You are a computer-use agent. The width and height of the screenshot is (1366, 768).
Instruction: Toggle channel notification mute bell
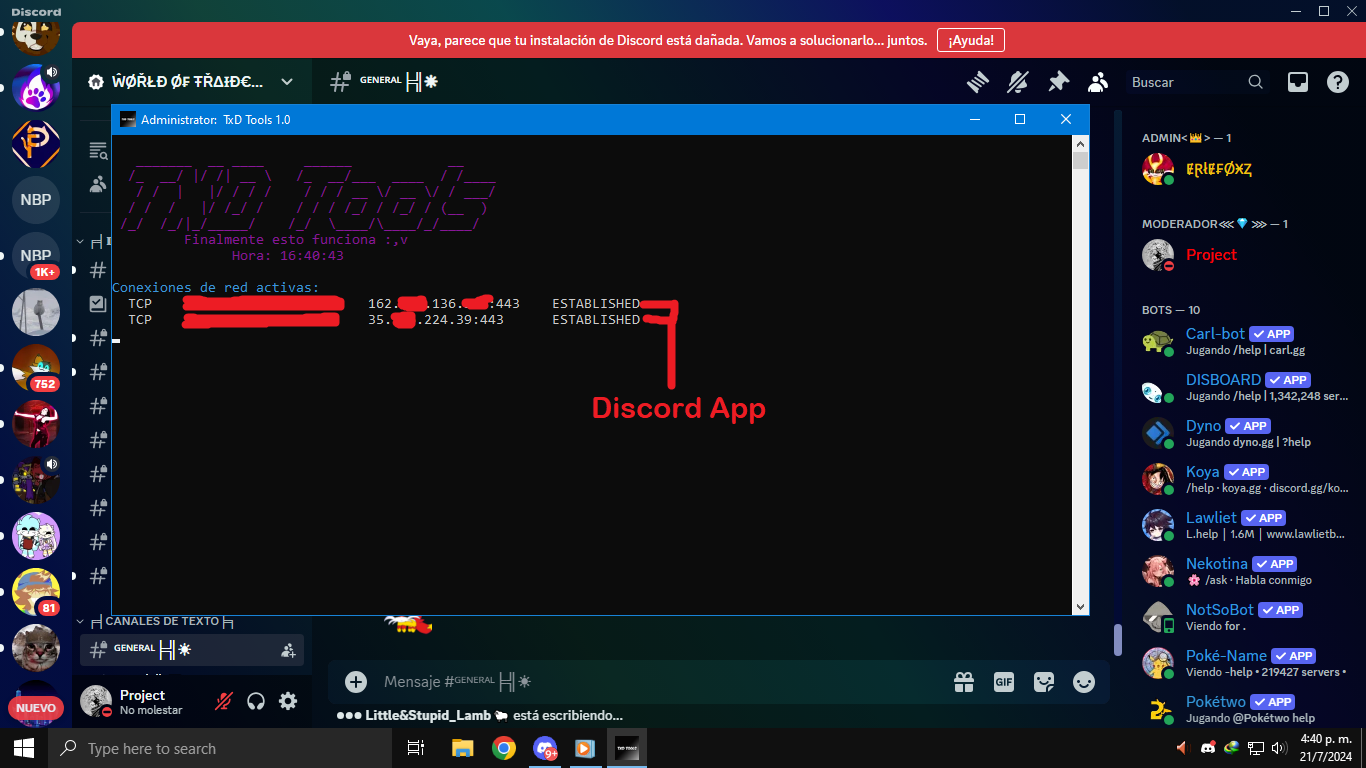1018,82
